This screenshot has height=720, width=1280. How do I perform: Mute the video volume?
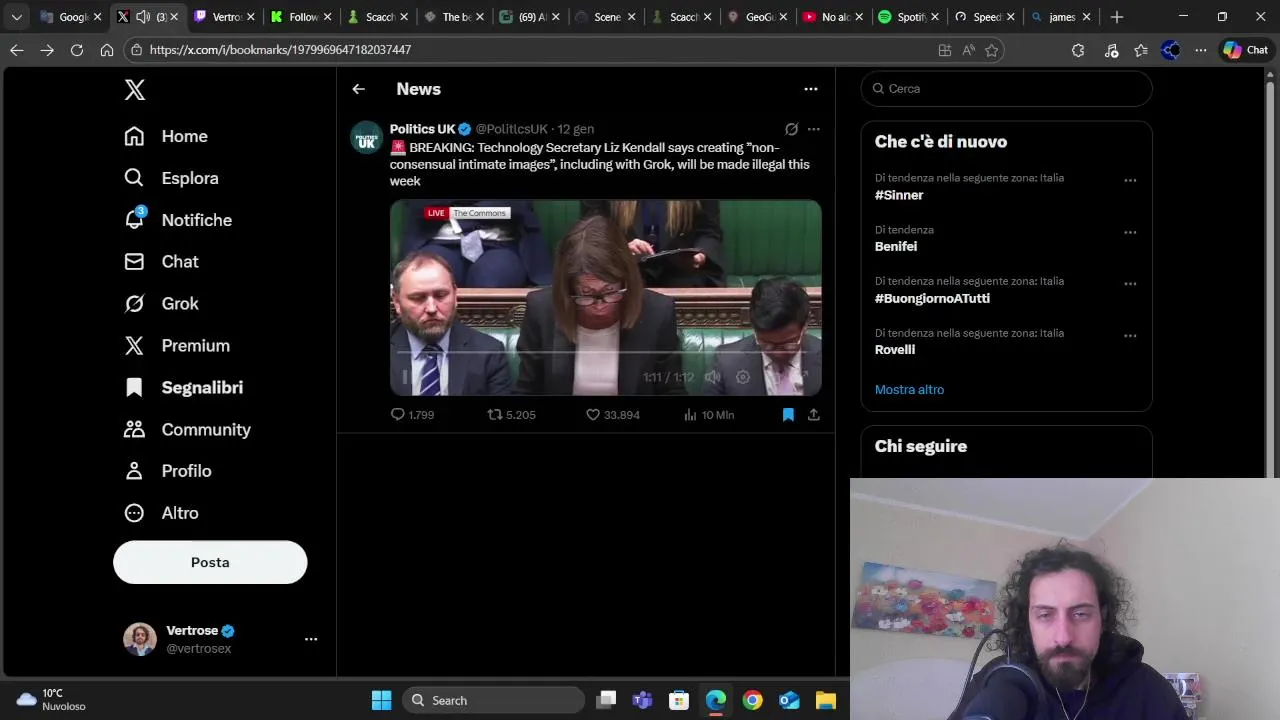[x=712, y=377]
